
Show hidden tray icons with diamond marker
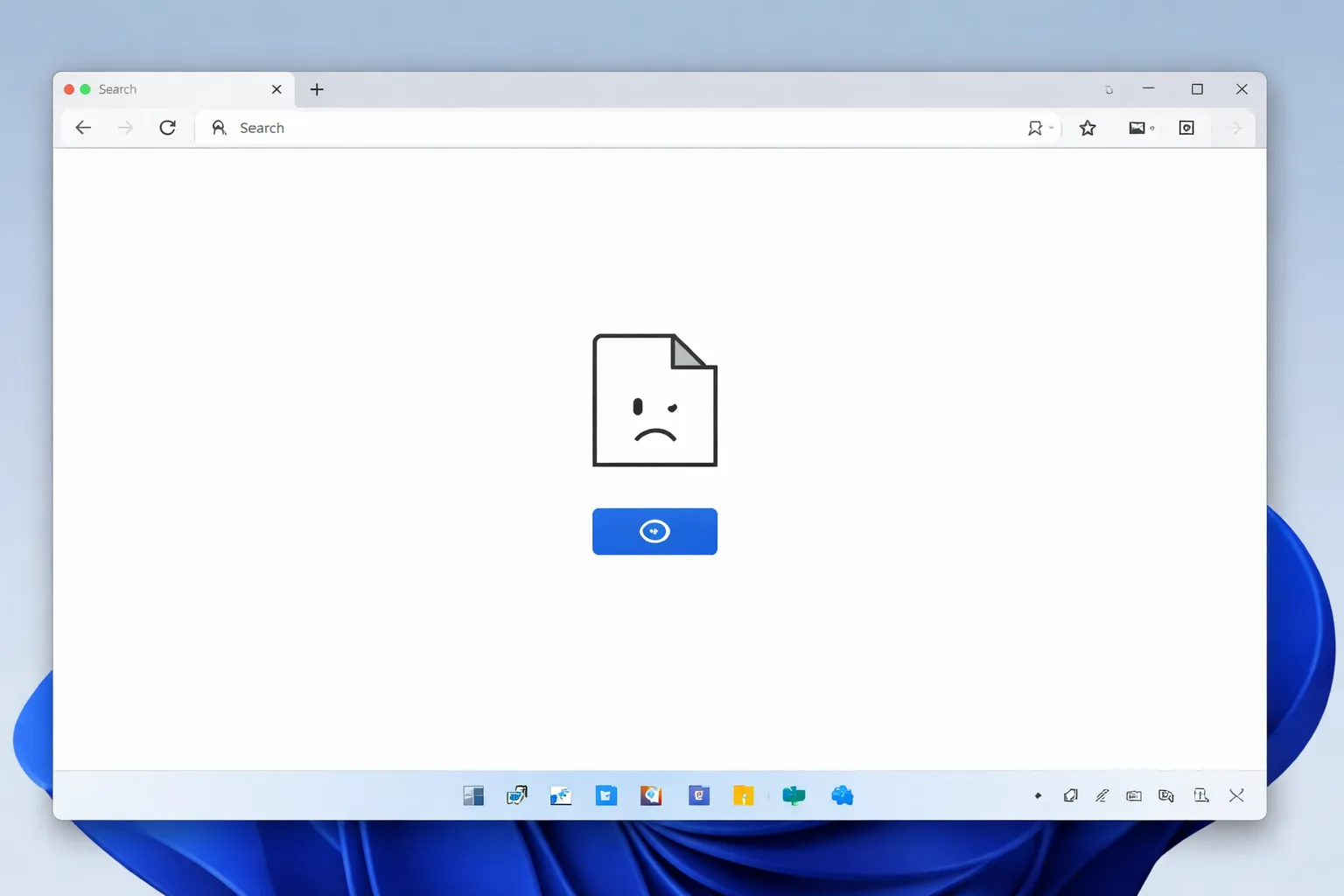(x=1038, y=795)
